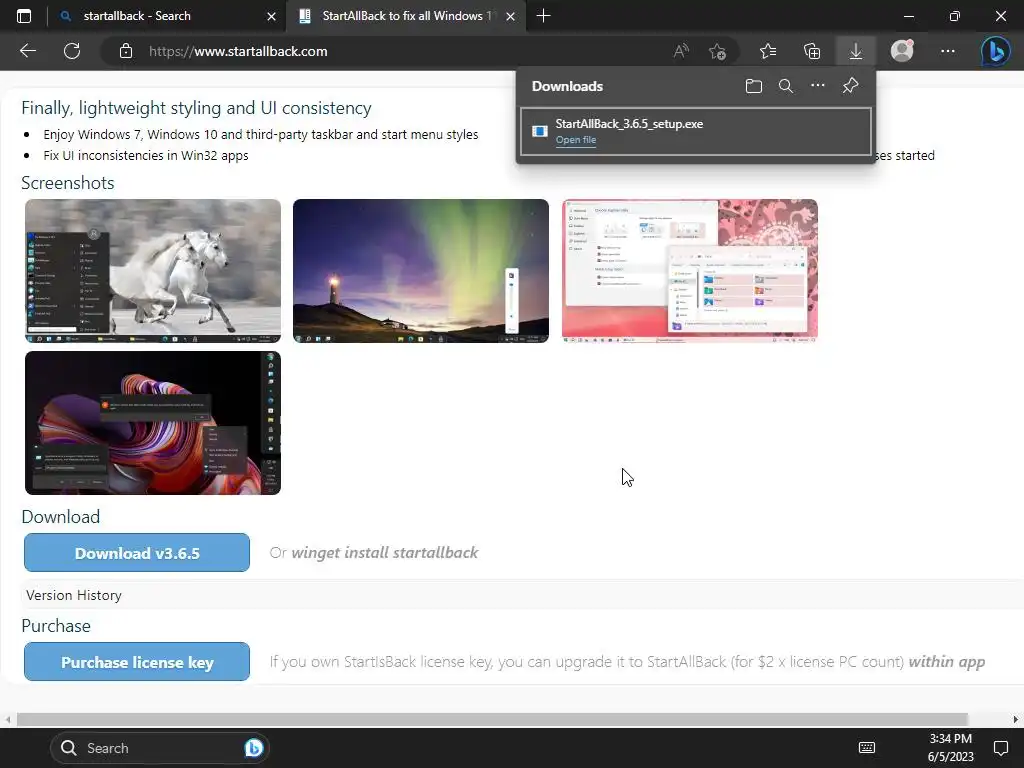The width and height of the screenshot is (1024, 768).
Task: Close the startallback Search tab
Action: [x=271, y=16]
